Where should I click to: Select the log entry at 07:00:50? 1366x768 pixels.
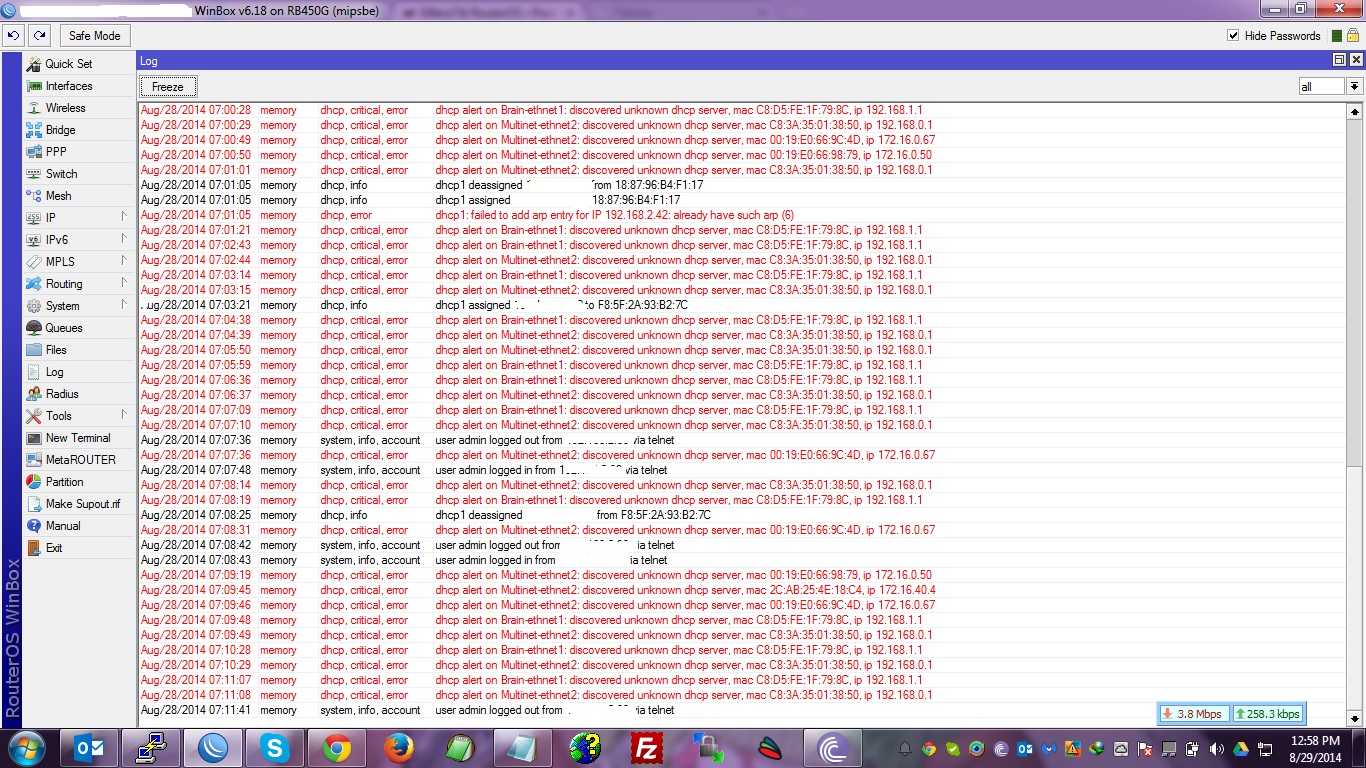(743, 155)
